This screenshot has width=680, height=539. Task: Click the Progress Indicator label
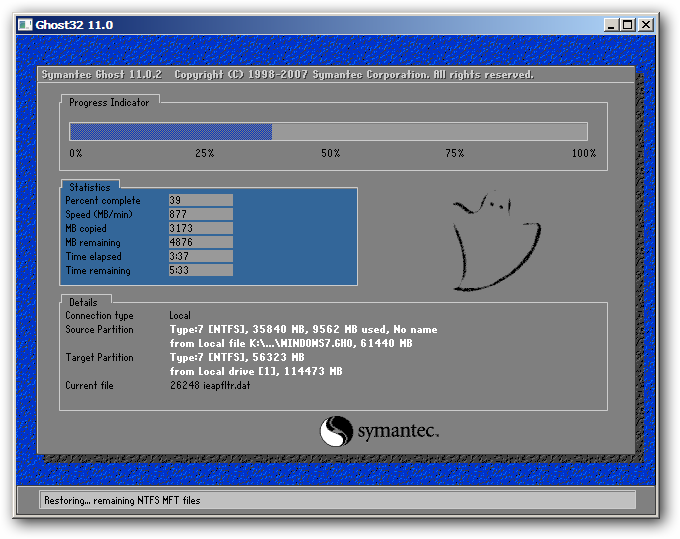[x=109, y=103]
